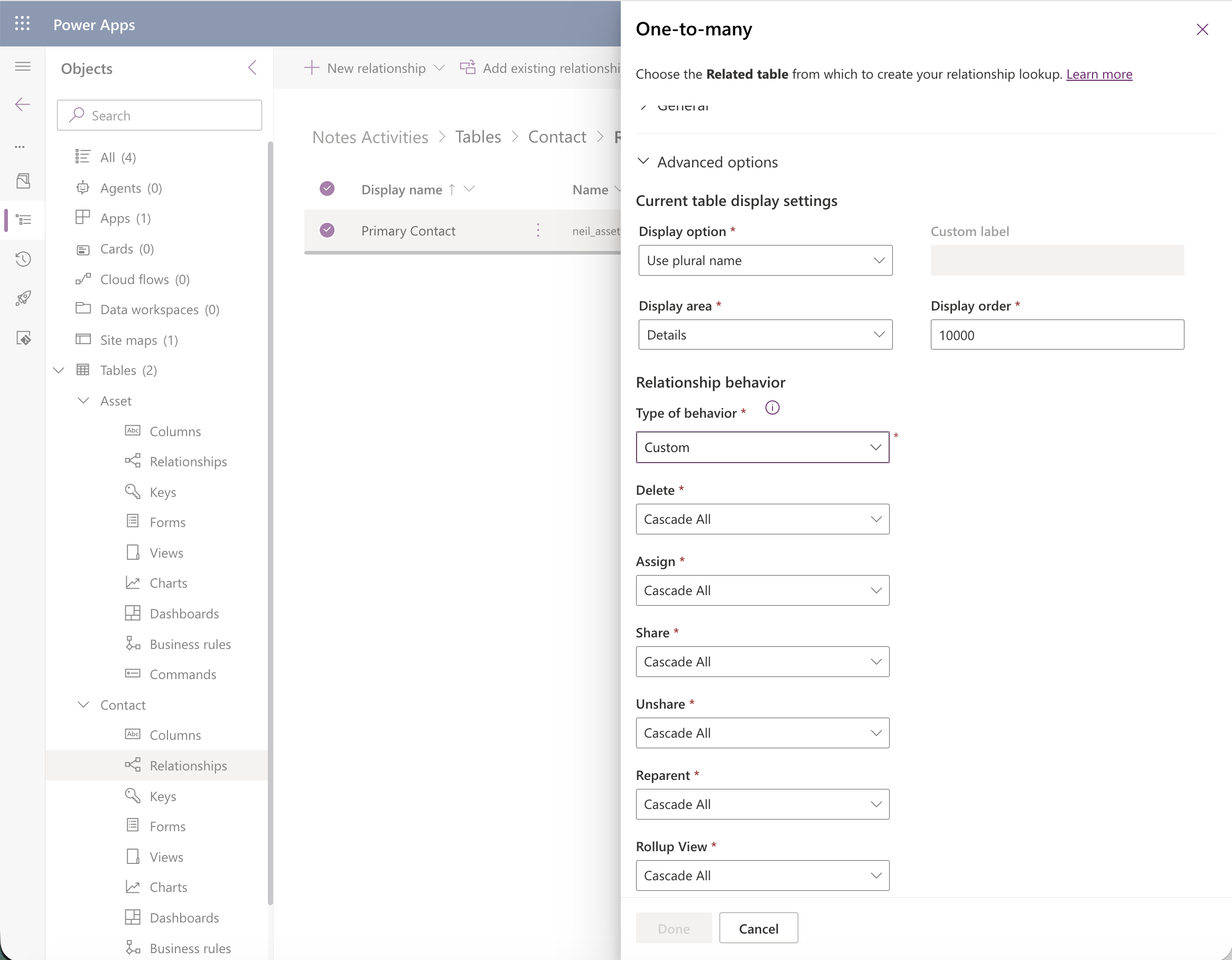Open the Display option dropdown
This screenshot has height=960, width=1232.
click(765, 260)
